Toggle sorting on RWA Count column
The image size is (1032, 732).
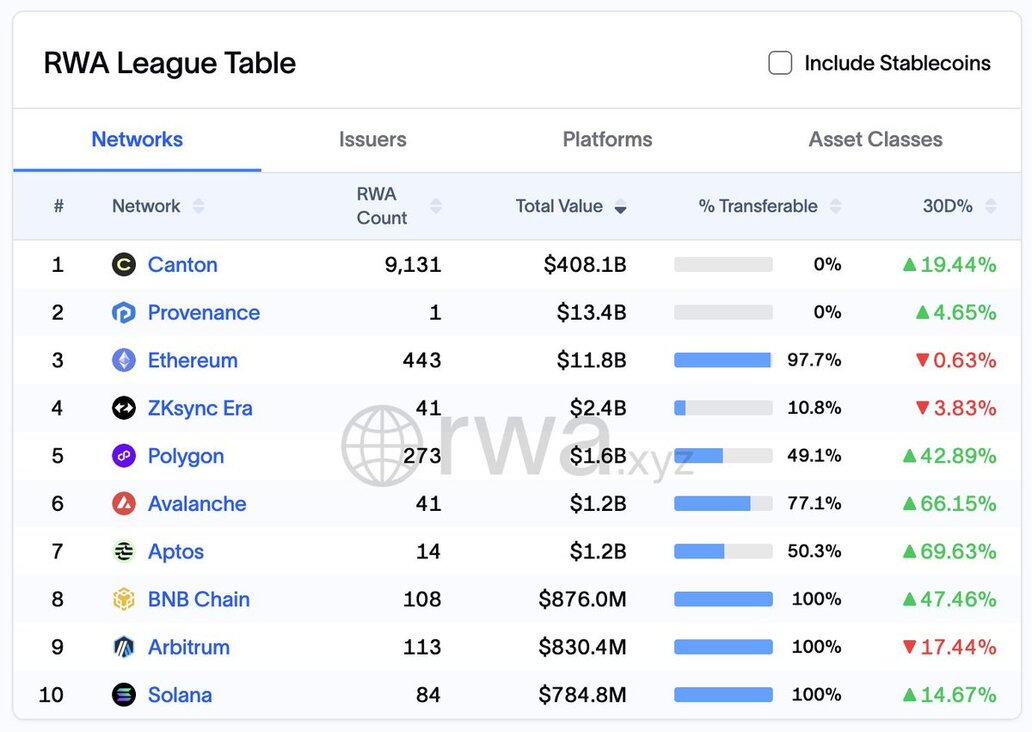click(435, 206)
